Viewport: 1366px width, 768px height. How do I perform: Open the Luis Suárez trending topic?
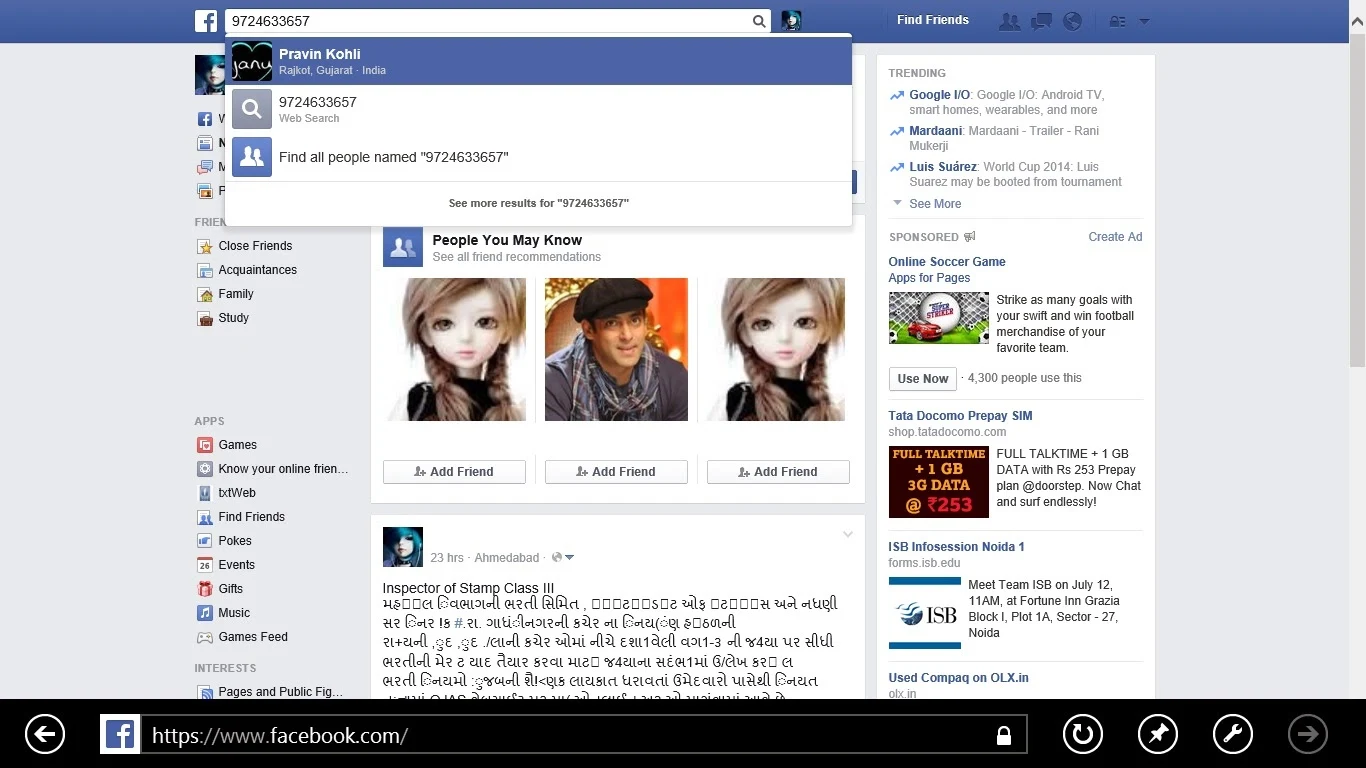coord(943,167)
